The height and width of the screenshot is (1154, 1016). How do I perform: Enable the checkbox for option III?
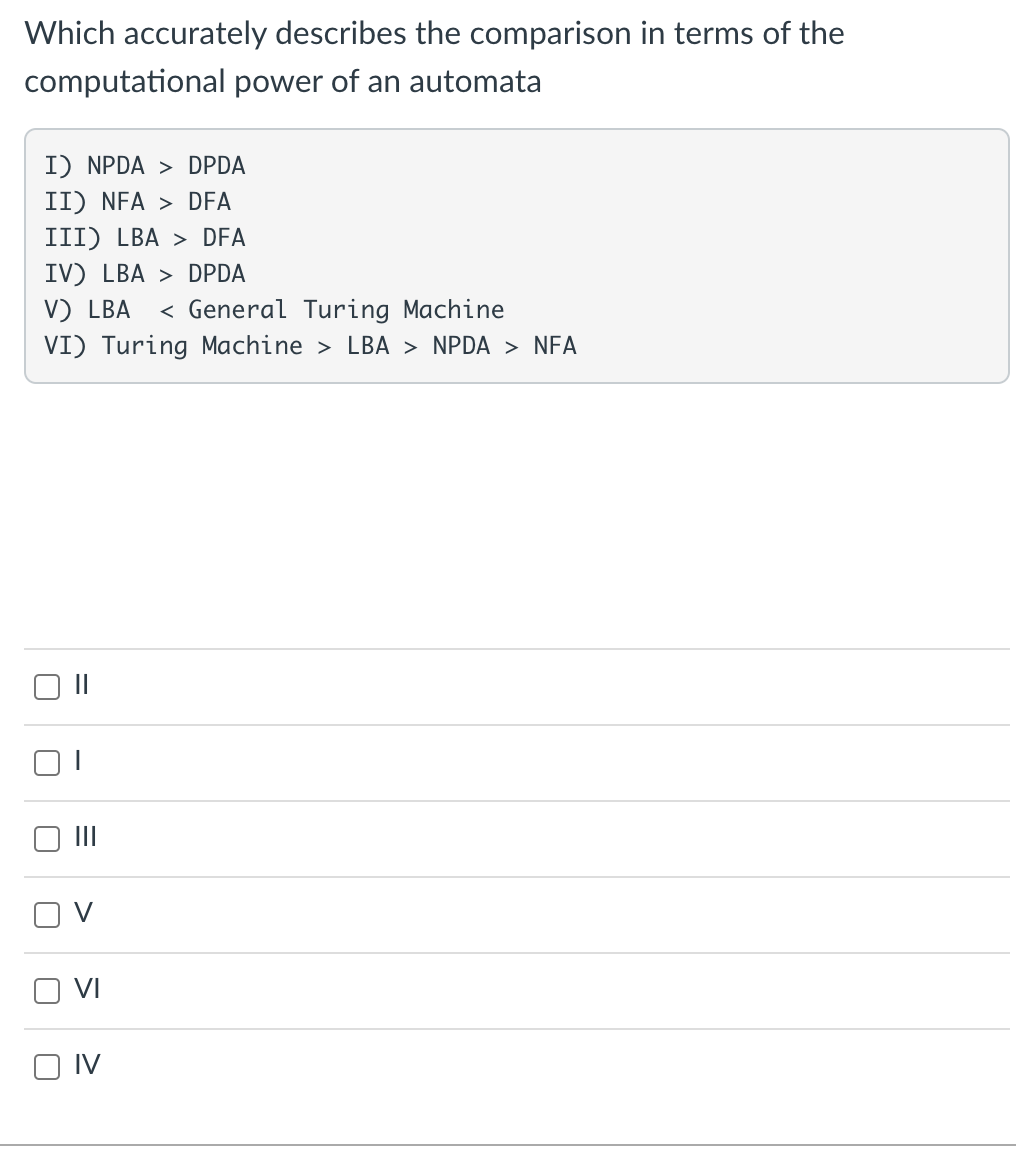coord(46,839)
